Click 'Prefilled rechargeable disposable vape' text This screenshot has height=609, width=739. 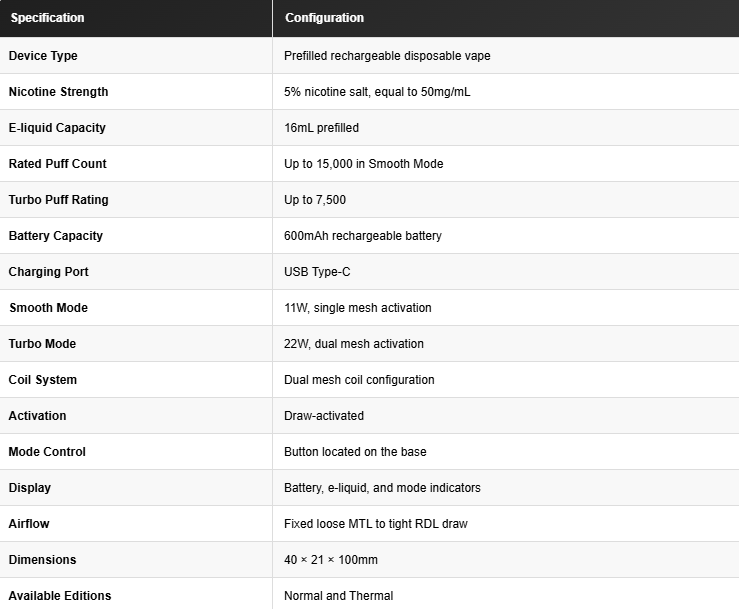387,56
